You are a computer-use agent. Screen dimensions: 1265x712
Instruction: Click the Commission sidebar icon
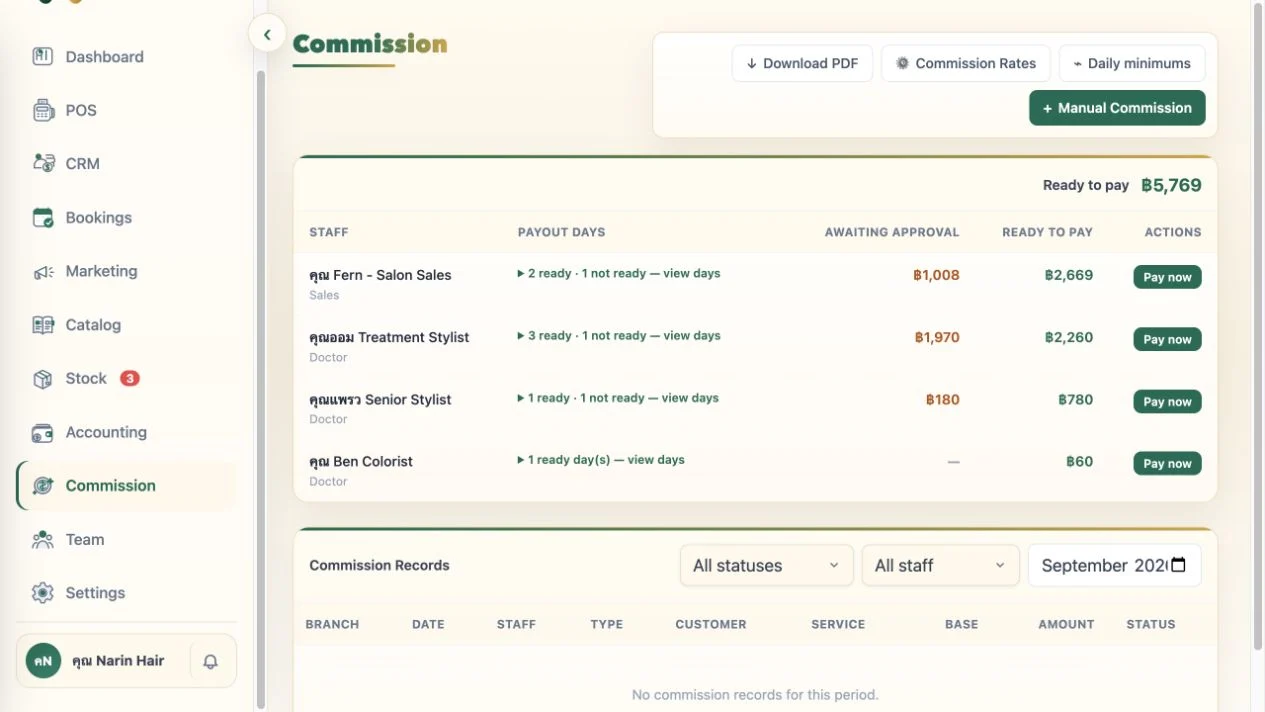pyautogui.click(x=42, y=485)
